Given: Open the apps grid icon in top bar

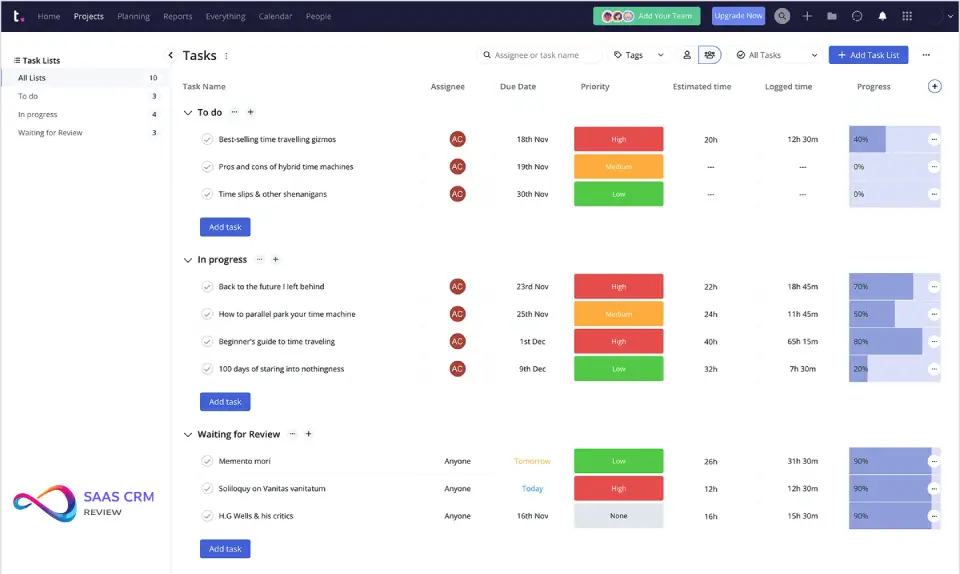Looking at the screenshot, I should point(907,16).
